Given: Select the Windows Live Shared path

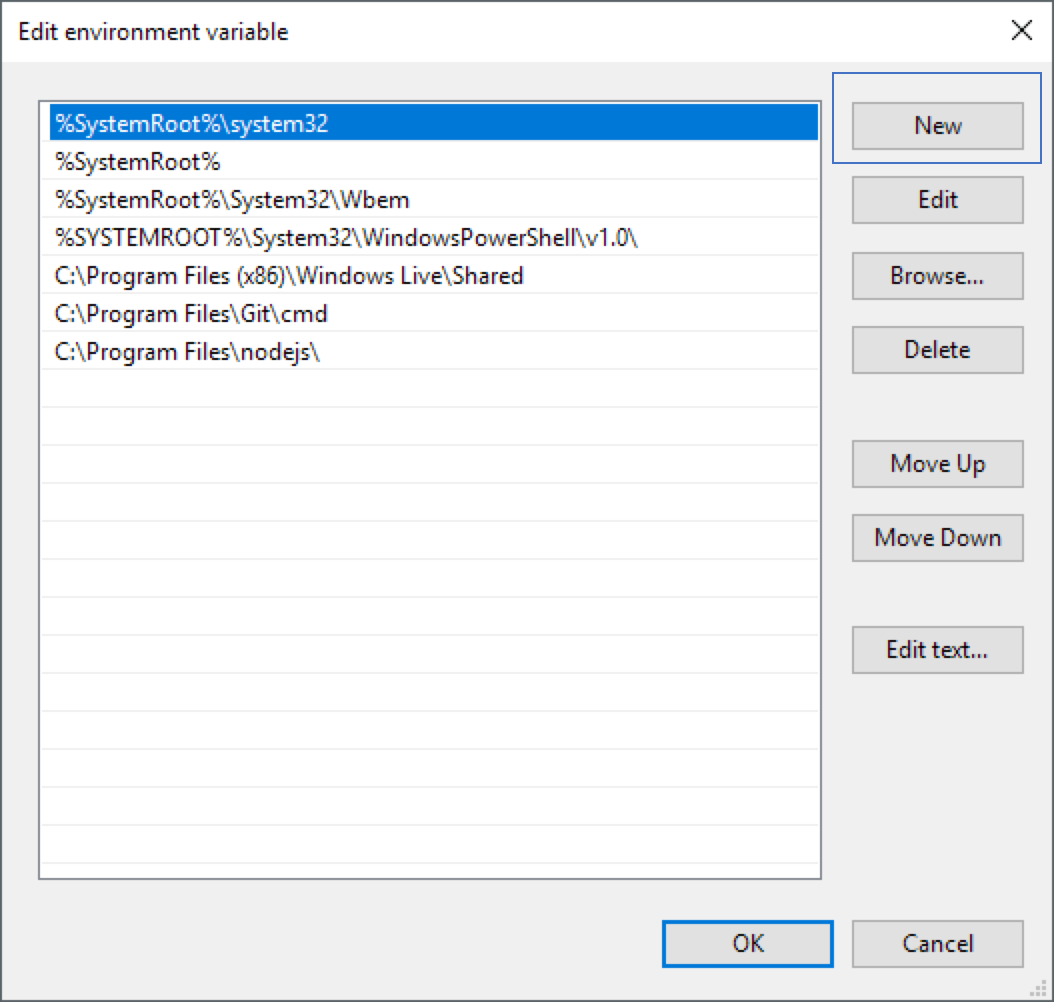Looking at the screenshot, I should coord(286,276).
